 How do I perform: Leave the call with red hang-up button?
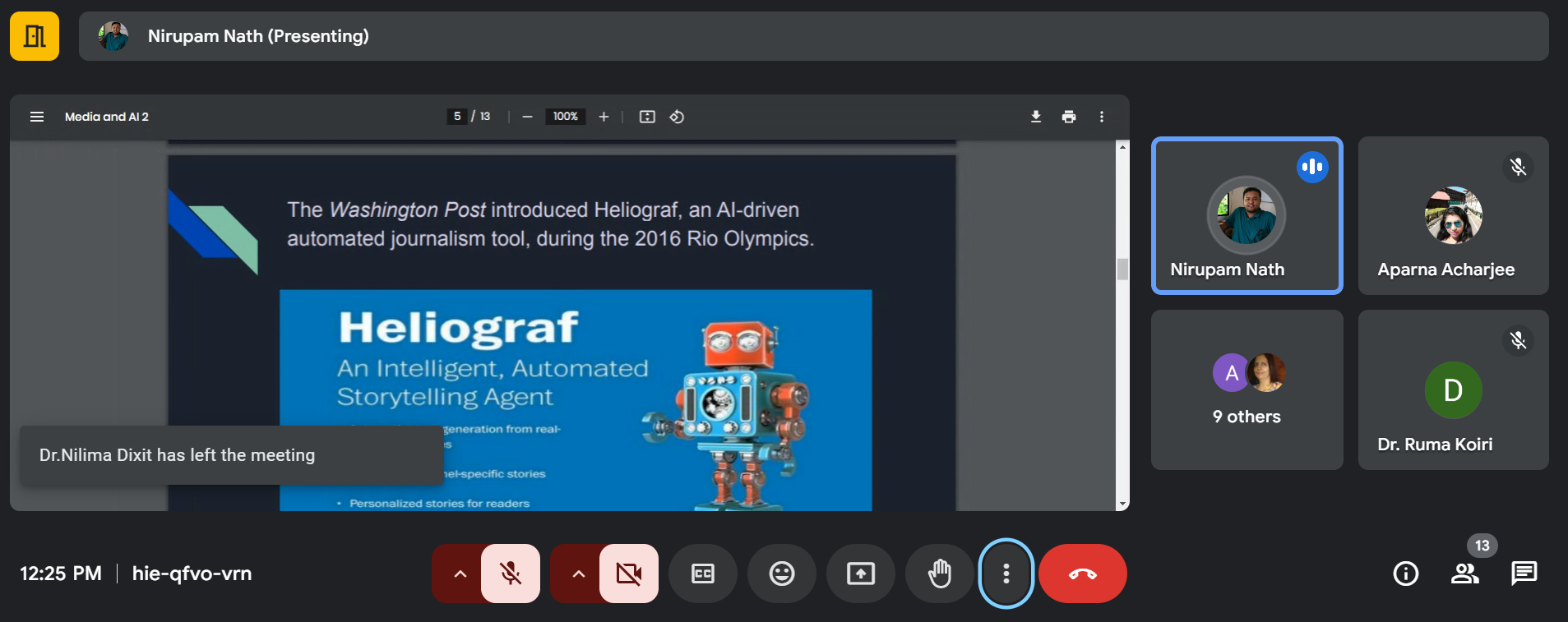click(x=1083, y=574)
